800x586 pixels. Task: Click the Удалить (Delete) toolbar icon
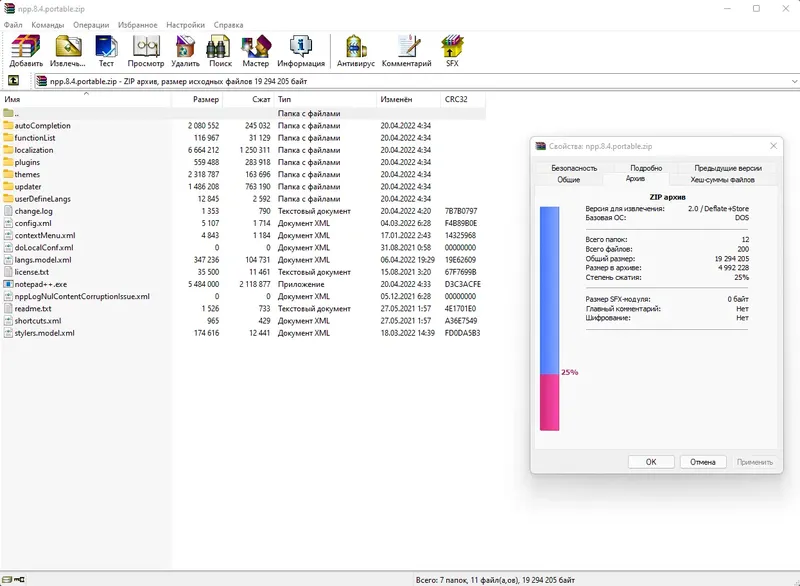coord(185,47)
